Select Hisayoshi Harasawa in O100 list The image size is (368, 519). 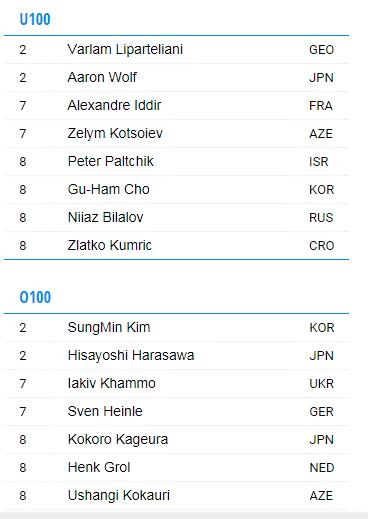pos(131,355)
